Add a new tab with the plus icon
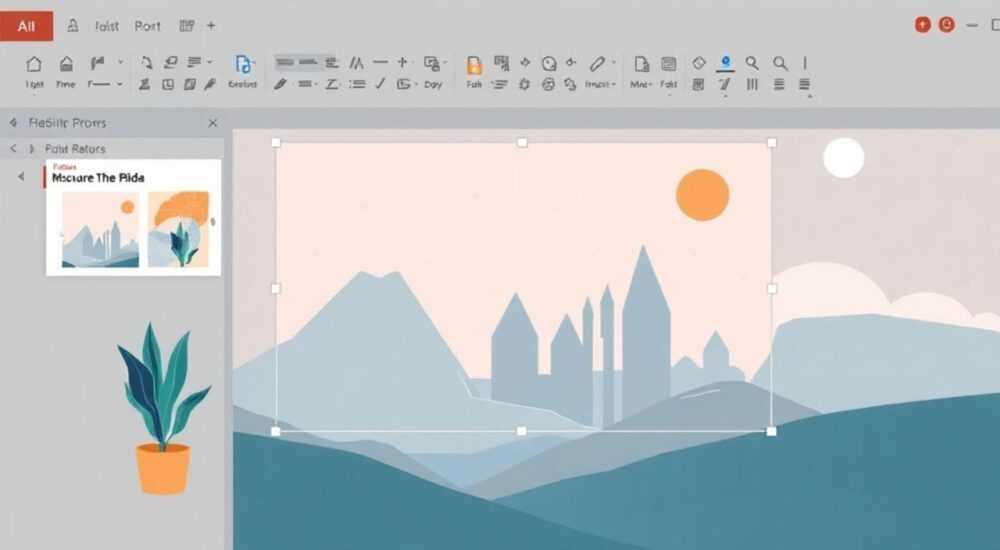The image size is (1000, 550). click(x=211, y=26)
